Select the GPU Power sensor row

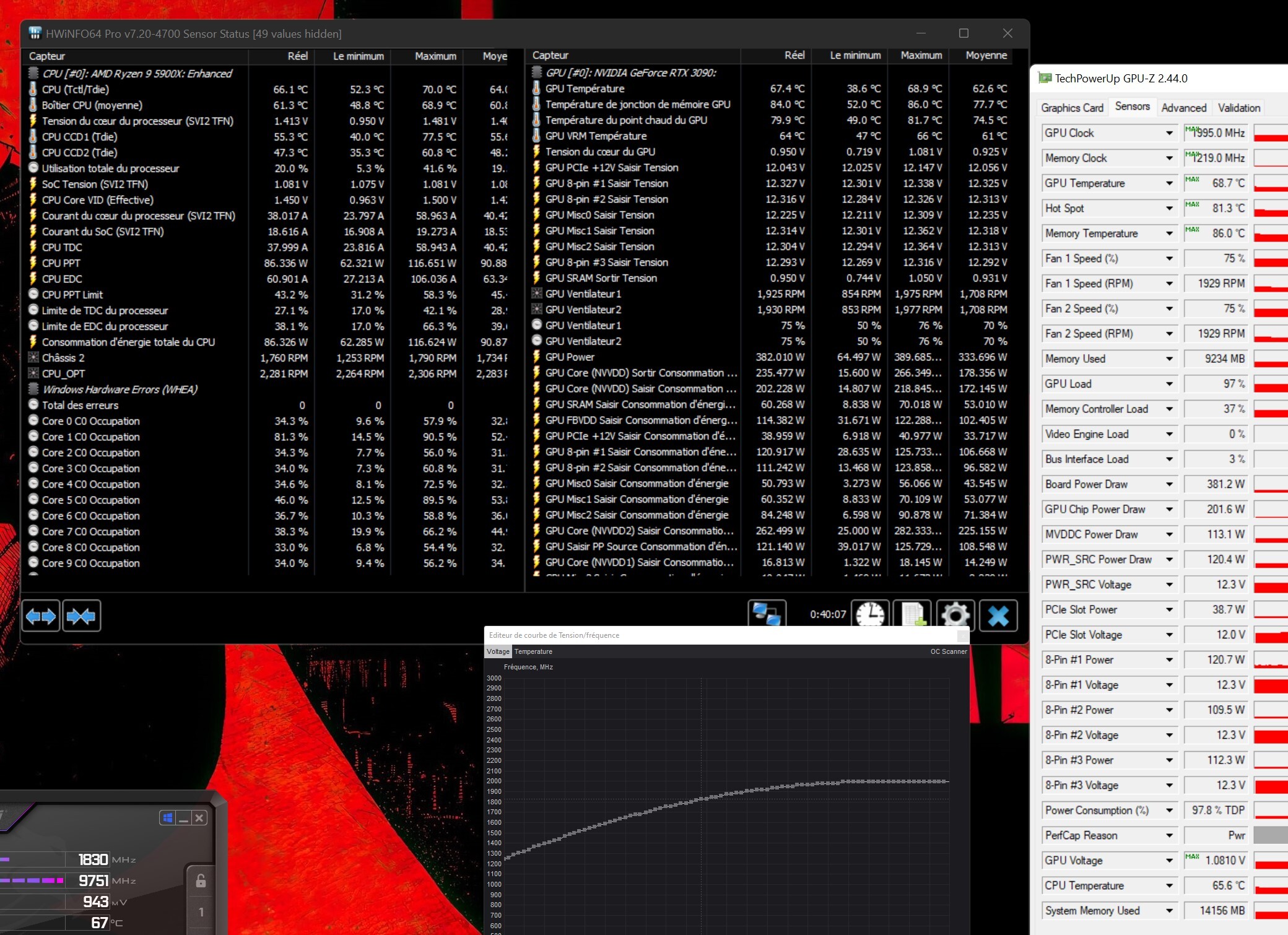tap(570, 357)
